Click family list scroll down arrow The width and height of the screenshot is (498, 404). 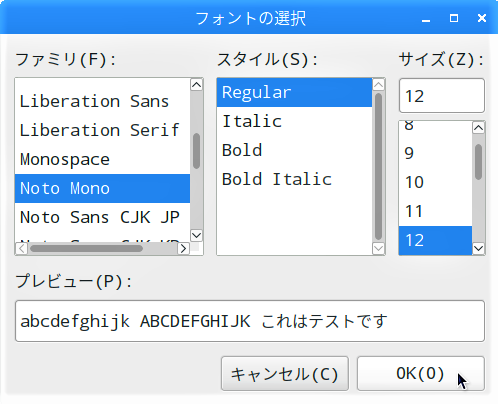point(197,235)
